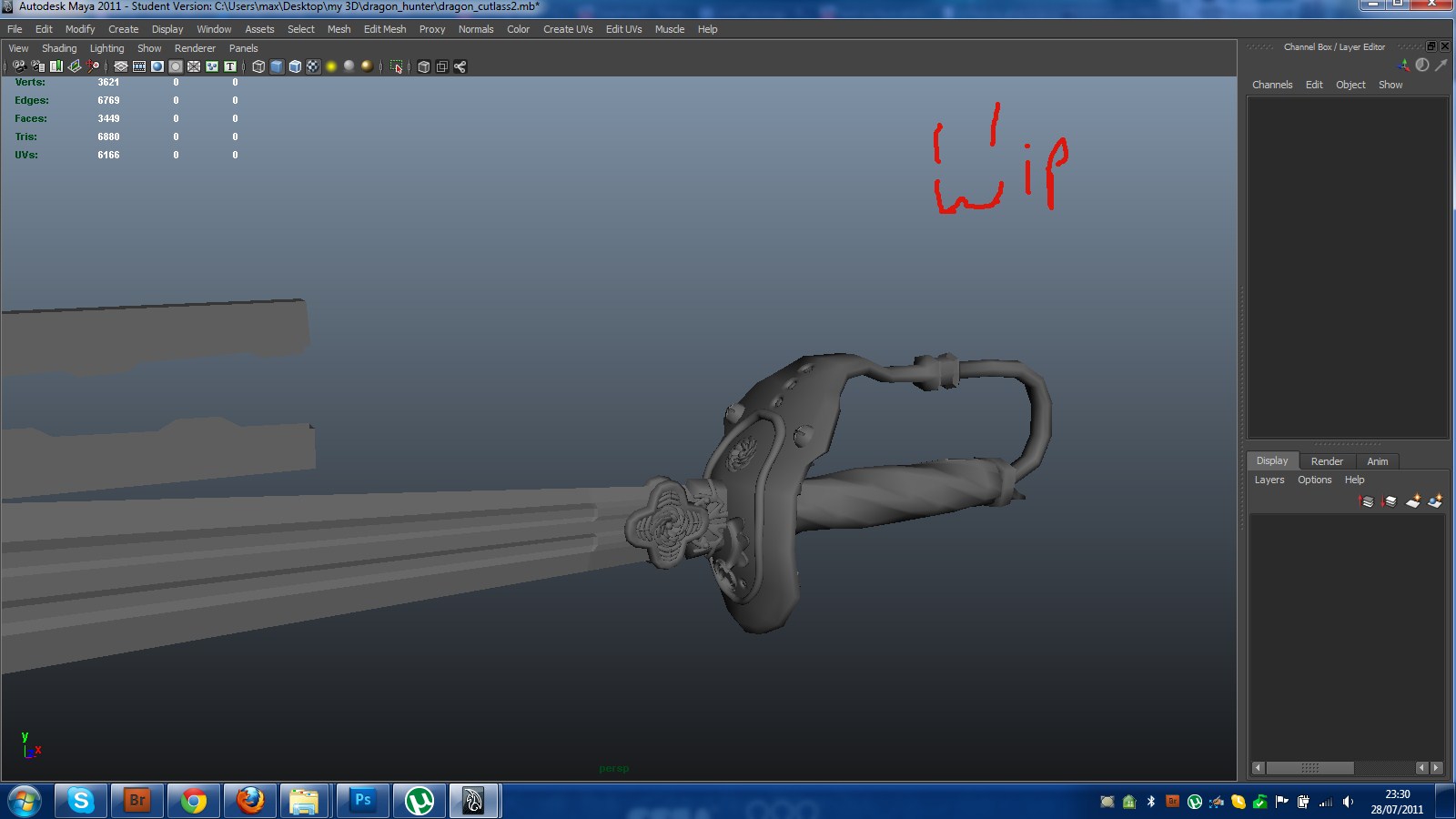
Task: Toggle 2D Pan/Zoom icon
Action: point(93,66)
